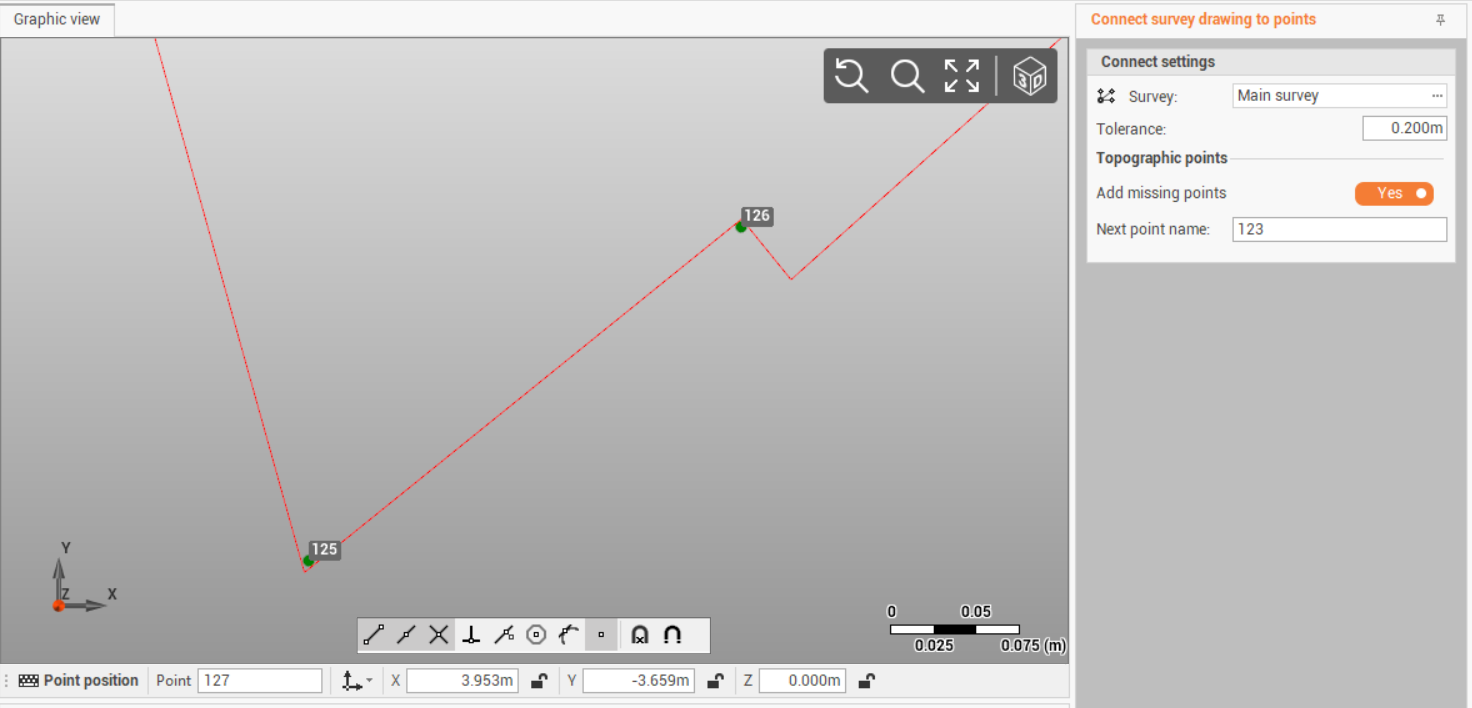1472x708 pixels.
Task: Click point 126 marker in the drawing
Action: 741,227
